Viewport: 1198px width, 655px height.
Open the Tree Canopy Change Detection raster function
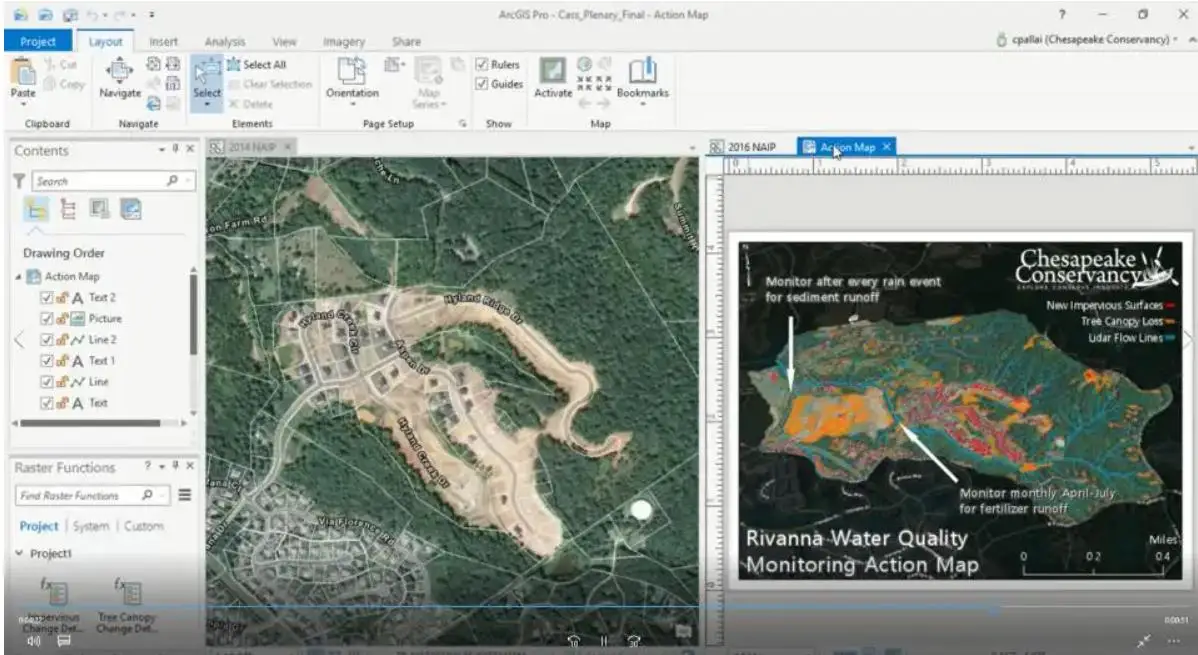pos(131,592)
